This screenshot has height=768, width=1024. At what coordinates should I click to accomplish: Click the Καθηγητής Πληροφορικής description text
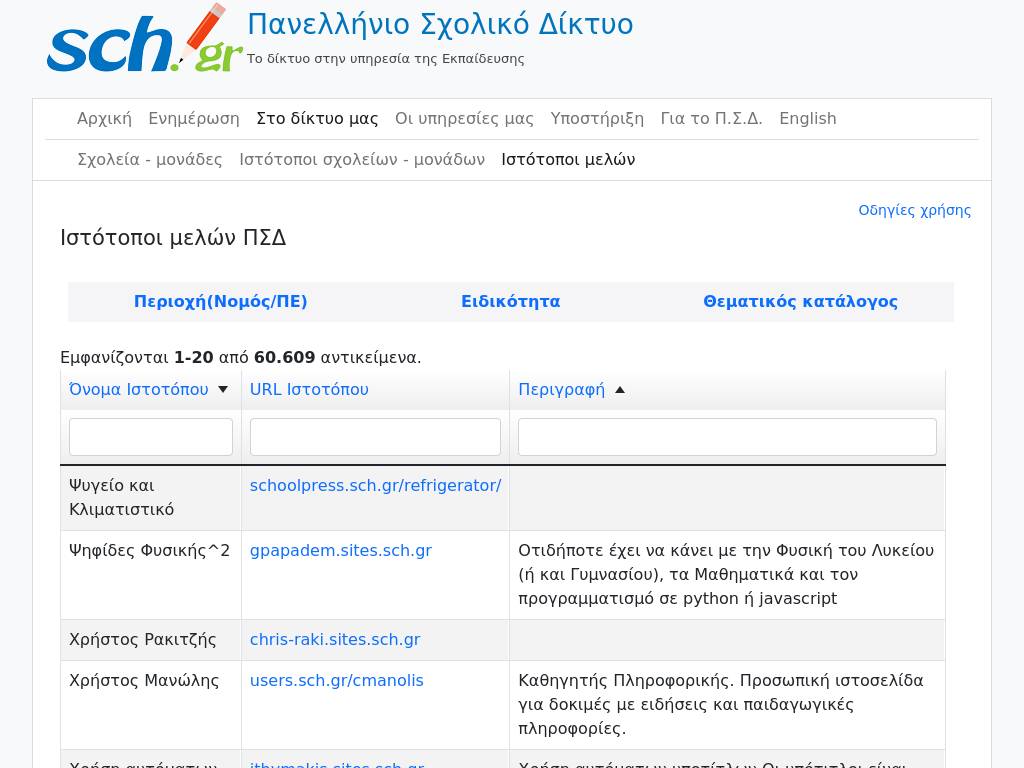click(721, 705)
